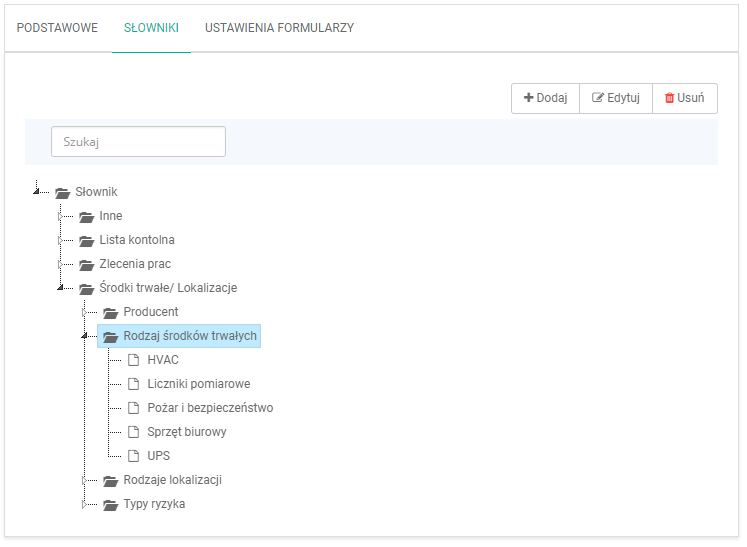The image size is (747, 547).
Task: Focus the Szukaj search field
Action: (138, 142)
